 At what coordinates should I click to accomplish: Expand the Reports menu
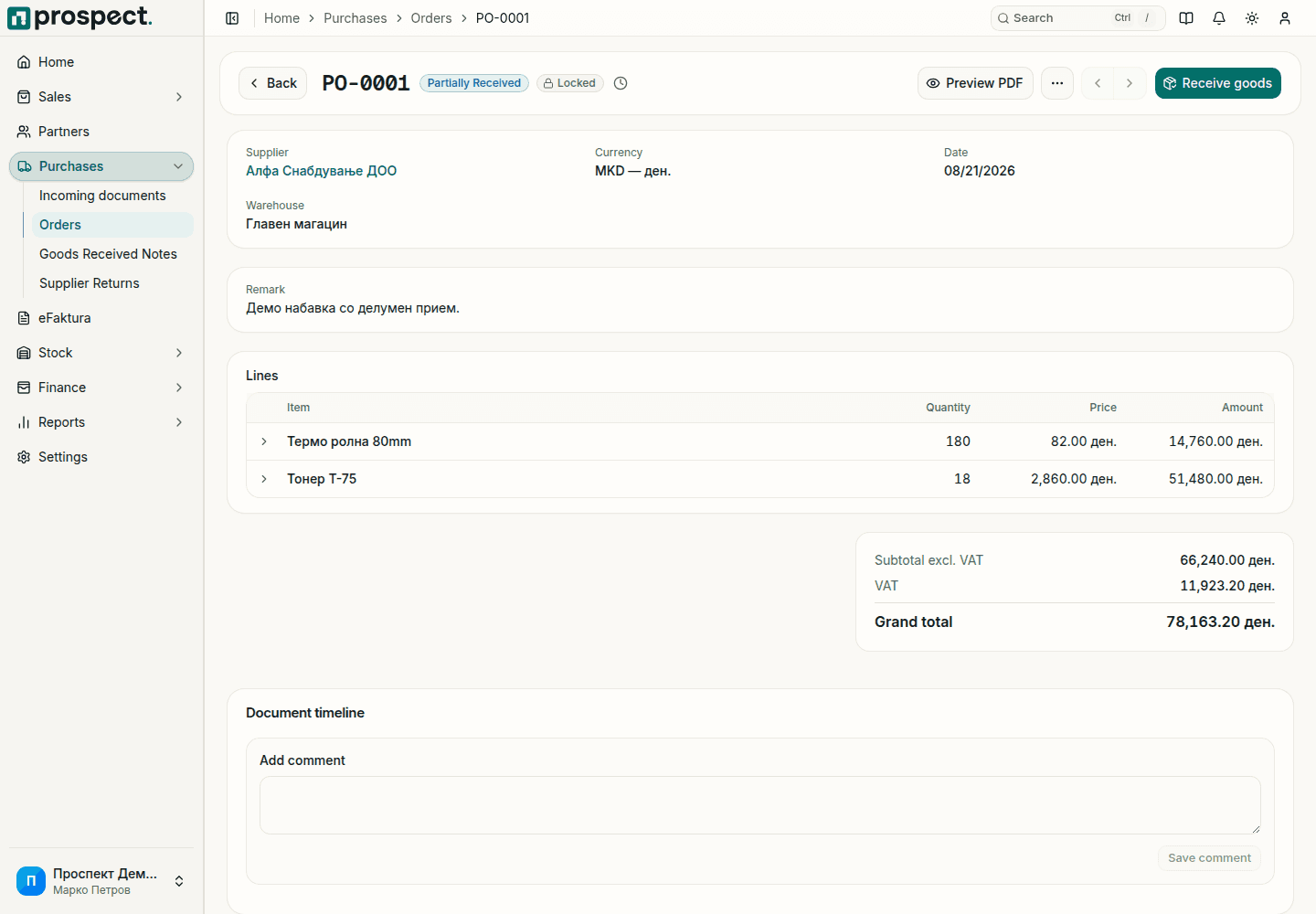point(101,422)
